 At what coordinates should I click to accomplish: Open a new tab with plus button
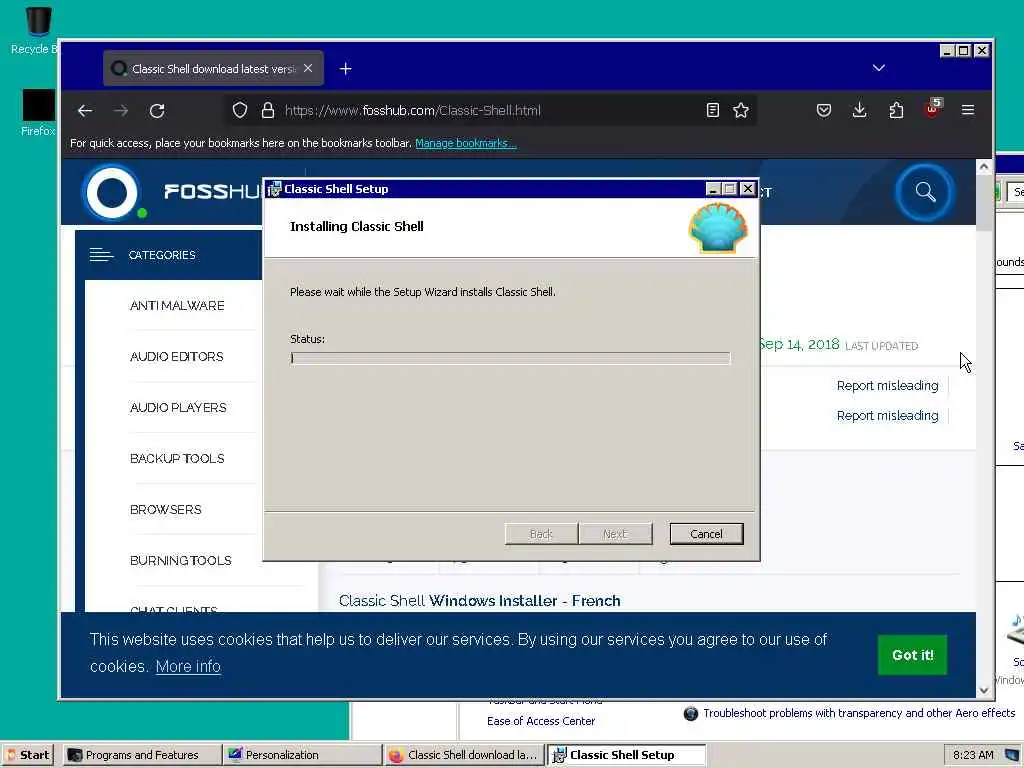point(345,69)
